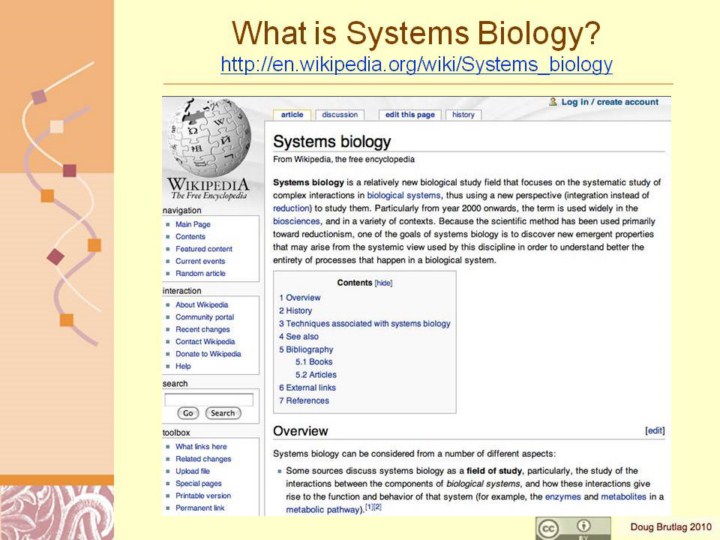
Task: Click Log in / create account link
Action: click(609, 102)
